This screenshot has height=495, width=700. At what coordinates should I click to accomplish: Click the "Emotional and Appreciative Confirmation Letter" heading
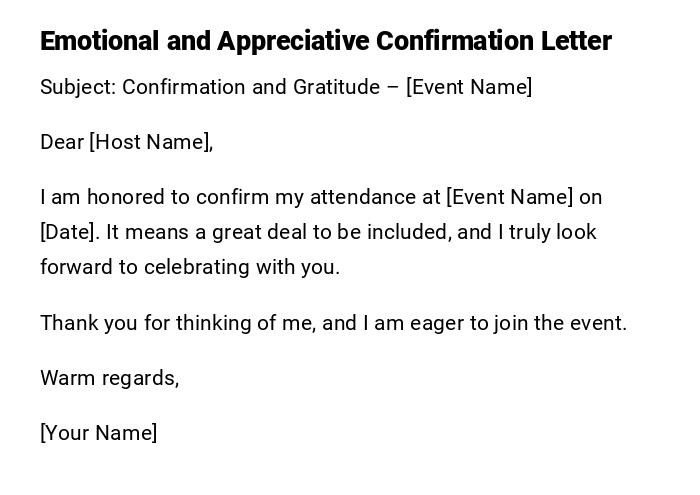tap(325, 41)
